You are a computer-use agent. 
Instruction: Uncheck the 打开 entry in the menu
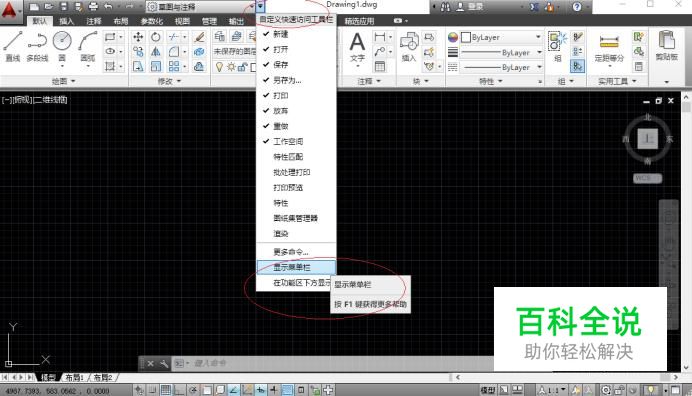296,49
